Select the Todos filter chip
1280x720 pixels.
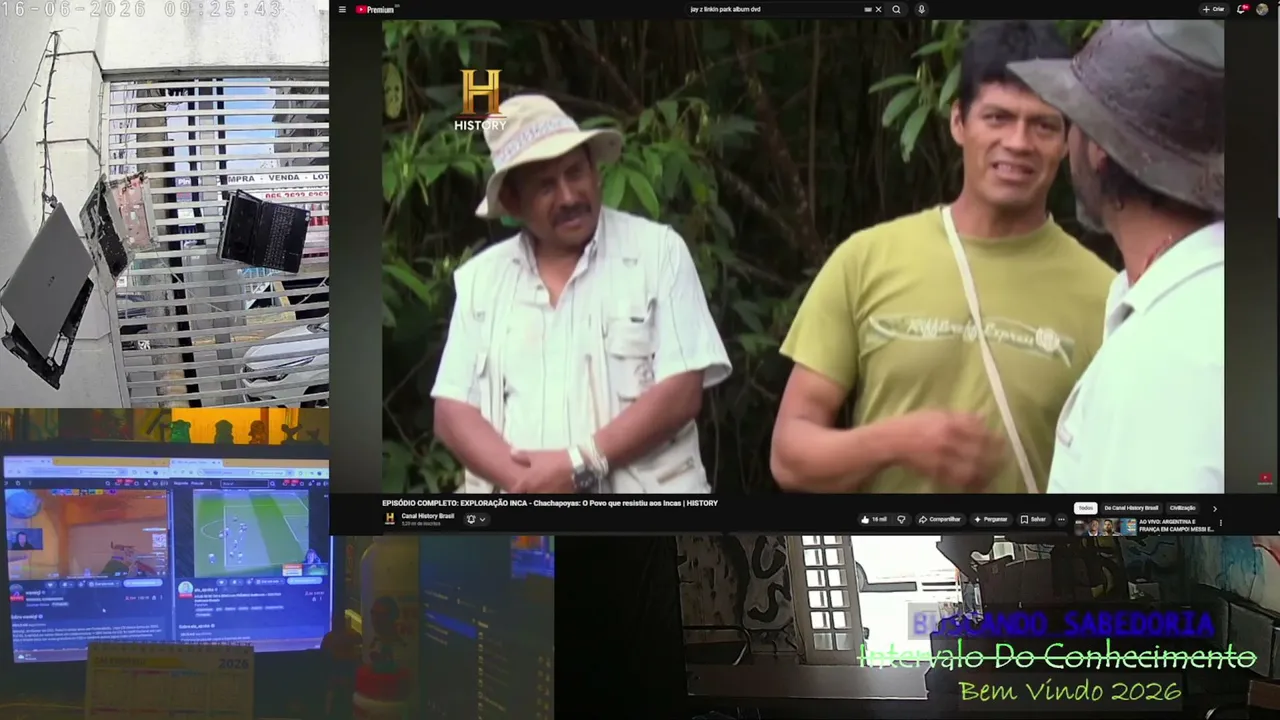pyautogui.click(x=1086, y=508)
